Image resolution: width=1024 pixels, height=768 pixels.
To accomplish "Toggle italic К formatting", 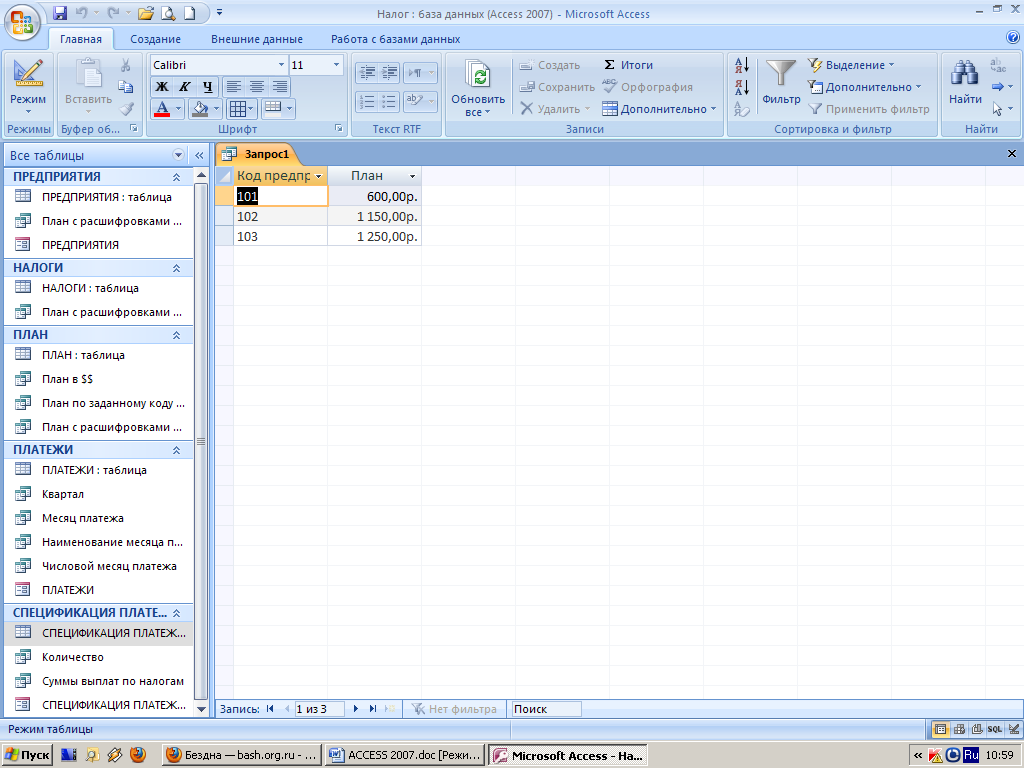I will pos(185,87).
